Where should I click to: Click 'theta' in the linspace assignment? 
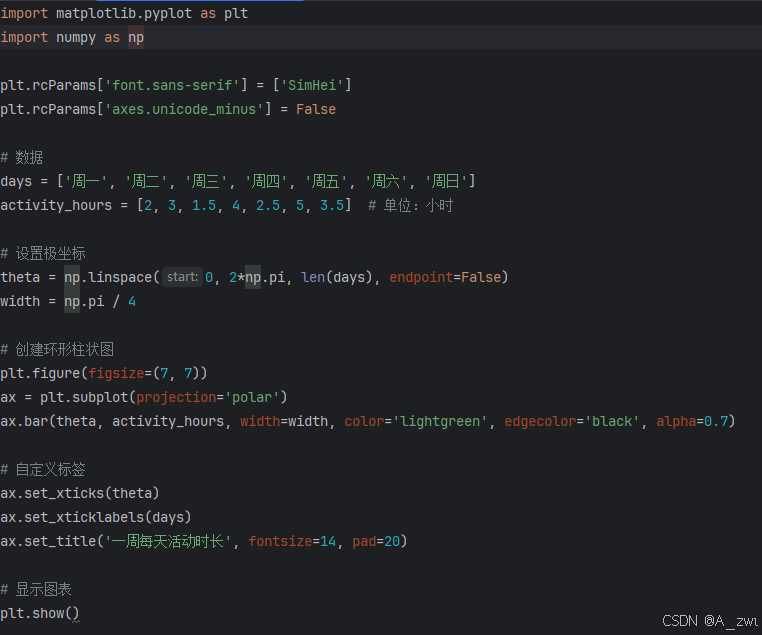point(20,277)
